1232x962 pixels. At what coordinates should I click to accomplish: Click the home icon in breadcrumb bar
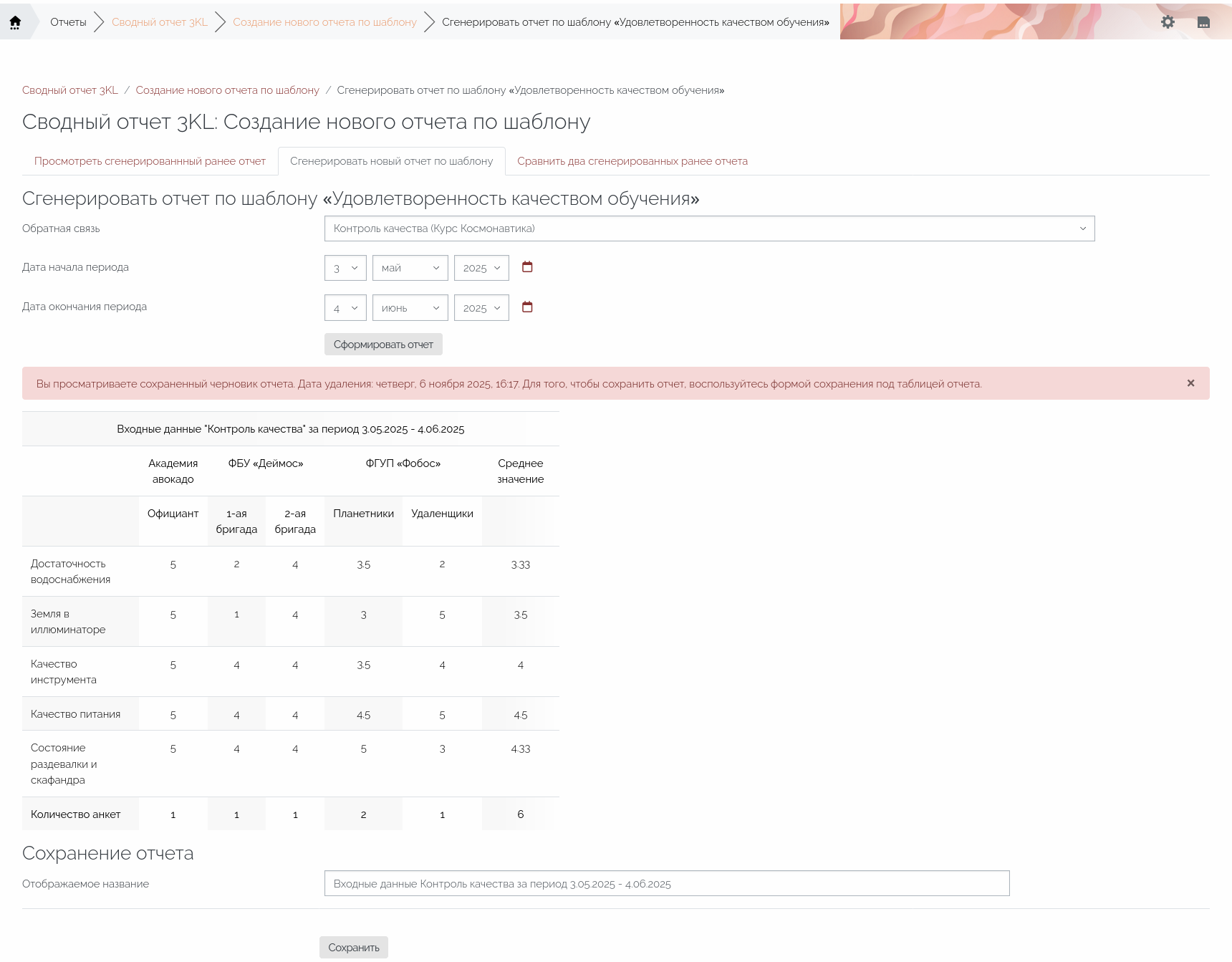coord(15,22)
